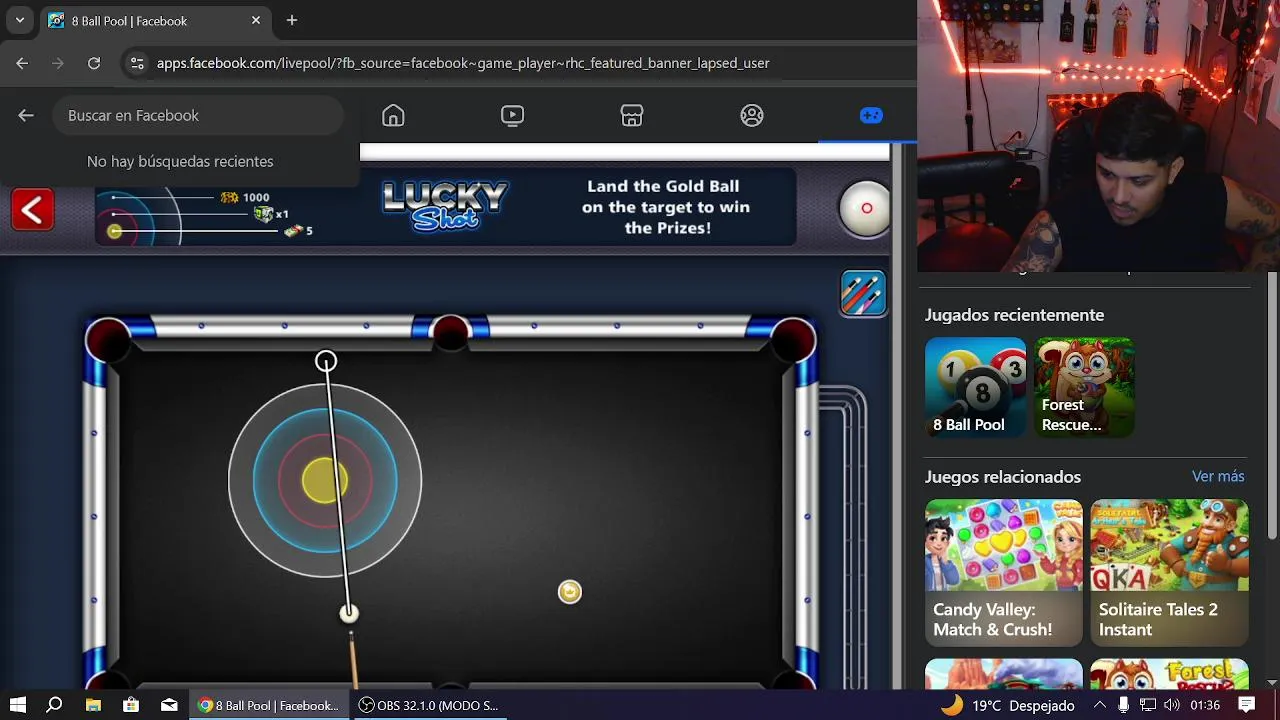The image size is (1280, 720).
Task: Open the Facebook Marketplace icon
Action: coord(632,115)
